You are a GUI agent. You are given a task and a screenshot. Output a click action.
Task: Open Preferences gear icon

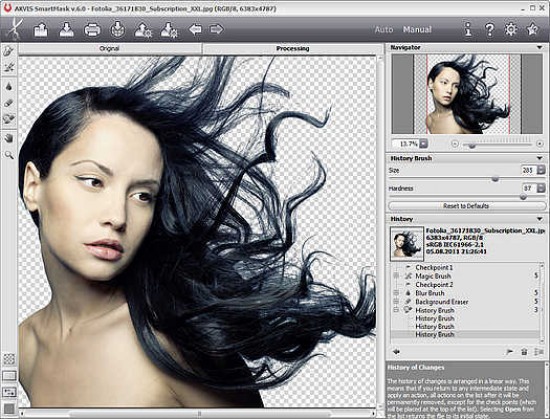tap(510, 29)
